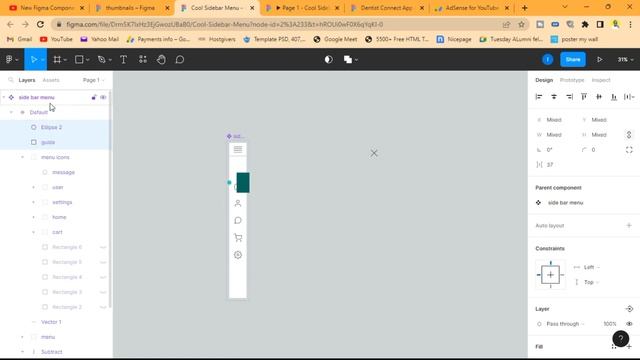Viewport: 640px width, 360px height.
Task: Align selection to top
Action: coord(584,97)
